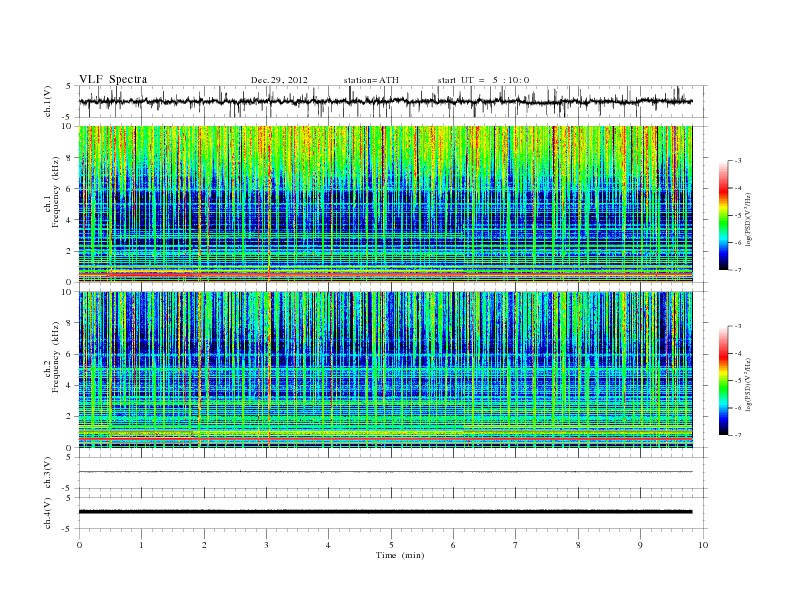Screen dimensions: 792x612
Task: Click the ch.2 colorbar "log(PSD)(V²/Hz)" label
Action: click(748, 384)
